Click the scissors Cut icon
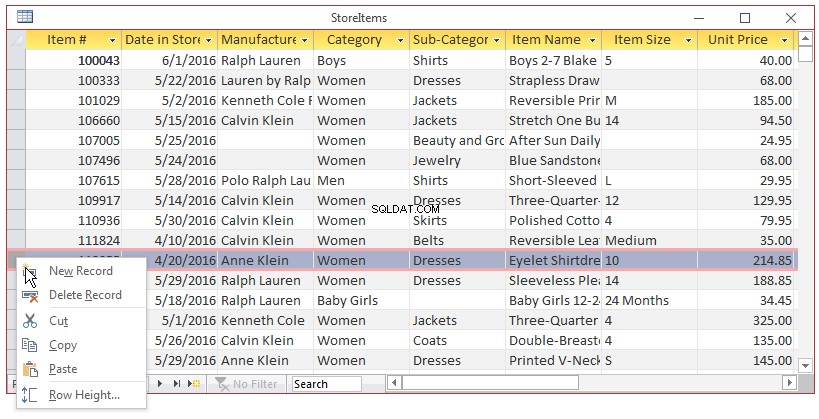Screen dimensions: 819x419 pos(30,321)
